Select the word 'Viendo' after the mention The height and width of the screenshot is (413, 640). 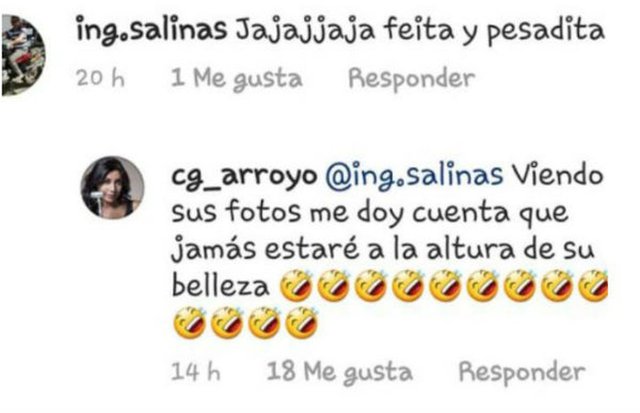[558, 176]
